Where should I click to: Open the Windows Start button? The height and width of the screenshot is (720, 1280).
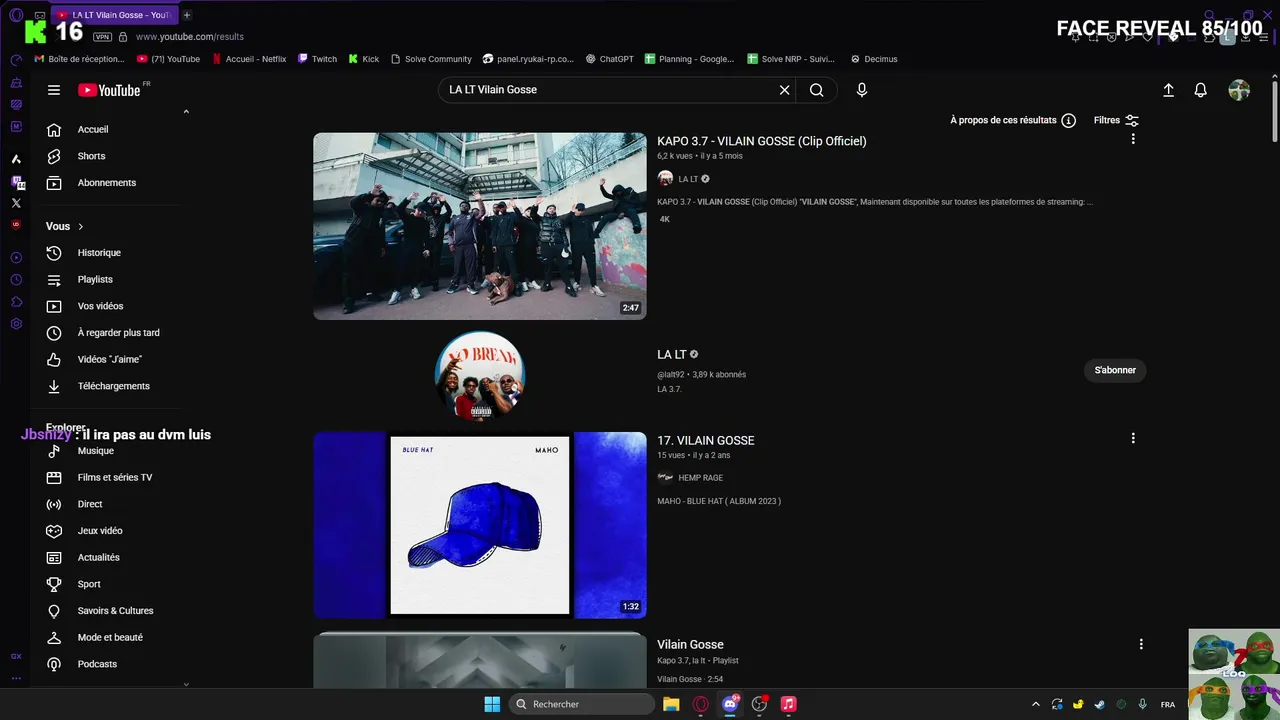point(492,704)
